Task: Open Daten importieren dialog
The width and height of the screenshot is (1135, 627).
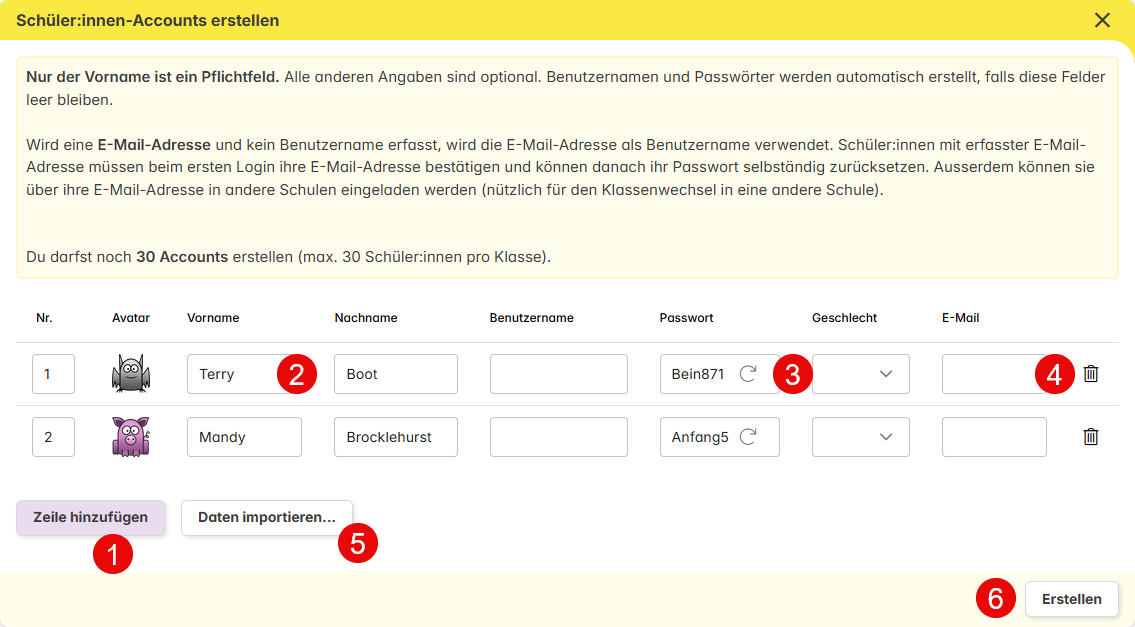Action: 266,518
